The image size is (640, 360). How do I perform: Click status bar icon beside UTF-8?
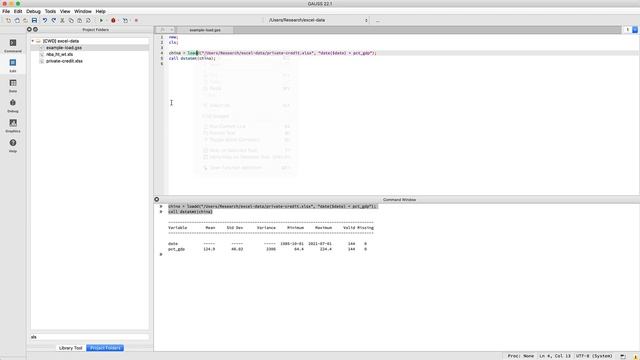[623, 356]
